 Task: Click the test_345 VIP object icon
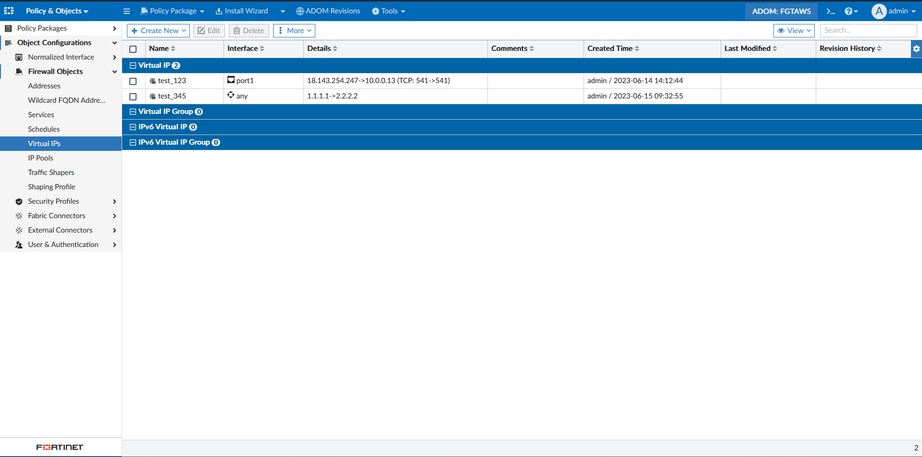tap(152, 96)
